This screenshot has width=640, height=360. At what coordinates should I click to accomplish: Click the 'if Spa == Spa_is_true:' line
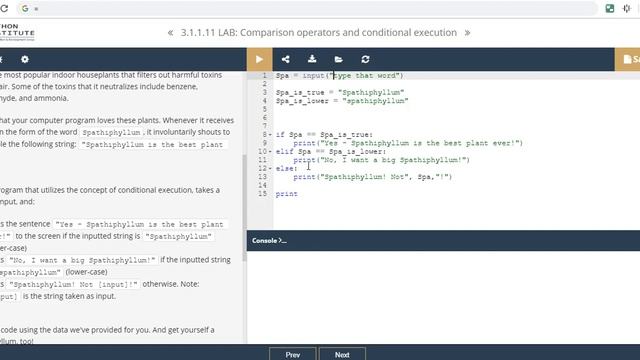324,135
